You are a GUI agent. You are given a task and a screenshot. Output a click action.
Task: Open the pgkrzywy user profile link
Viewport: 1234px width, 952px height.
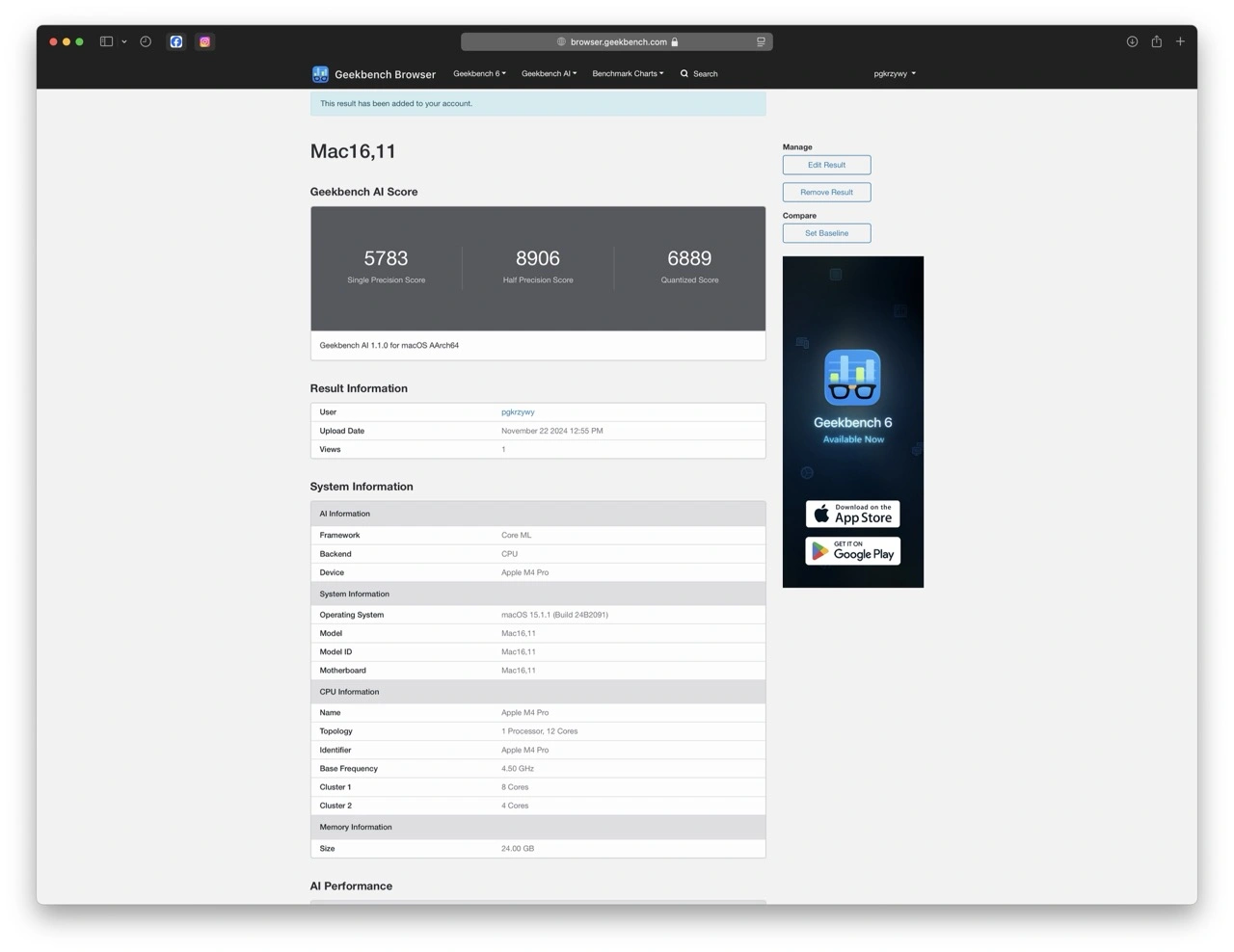518,411
